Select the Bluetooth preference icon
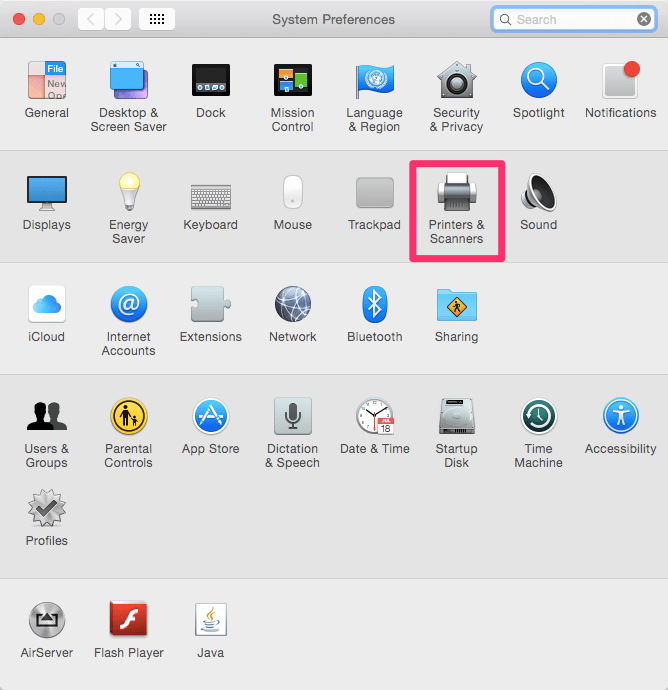 pyautogui.click(x=374, y=306)
